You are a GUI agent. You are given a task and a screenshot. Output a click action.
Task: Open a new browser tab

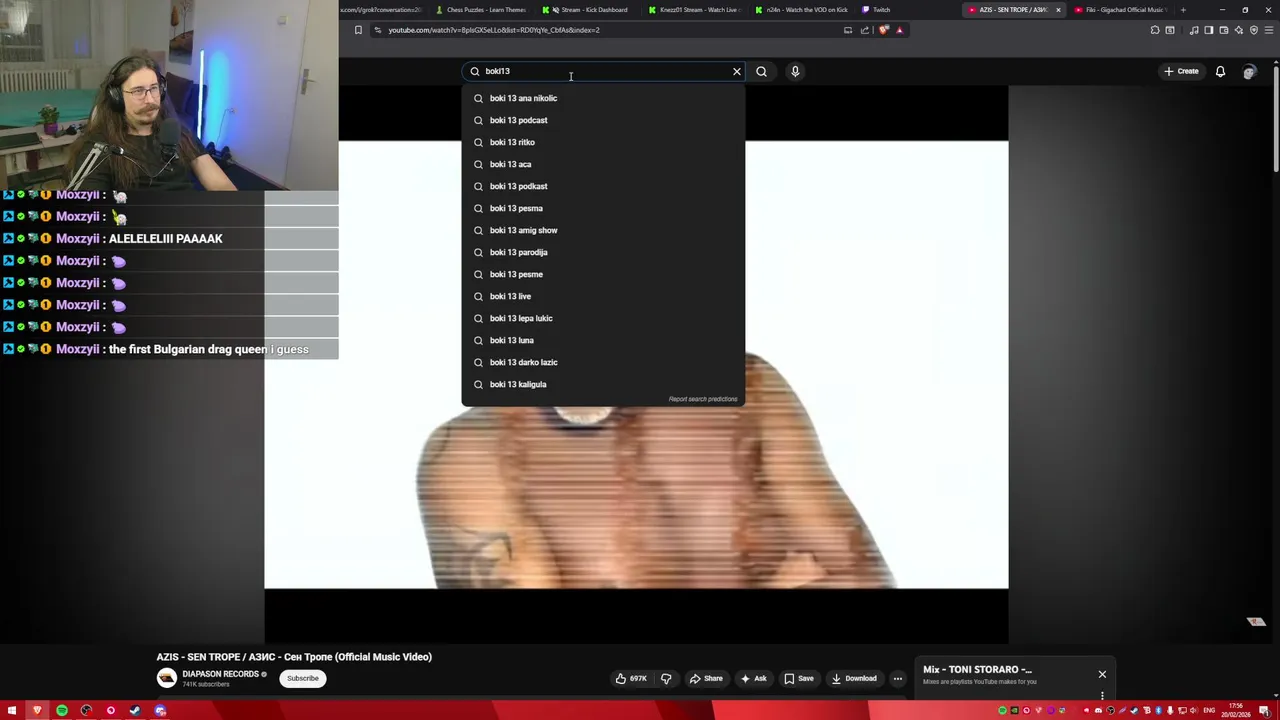[x=1183, y=10]
